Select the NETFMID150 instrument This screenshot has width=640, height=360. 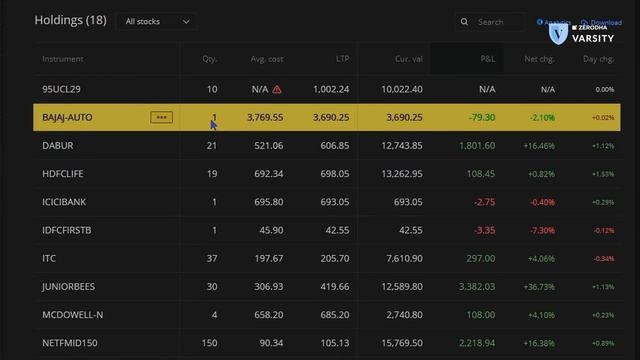[70, 343]
